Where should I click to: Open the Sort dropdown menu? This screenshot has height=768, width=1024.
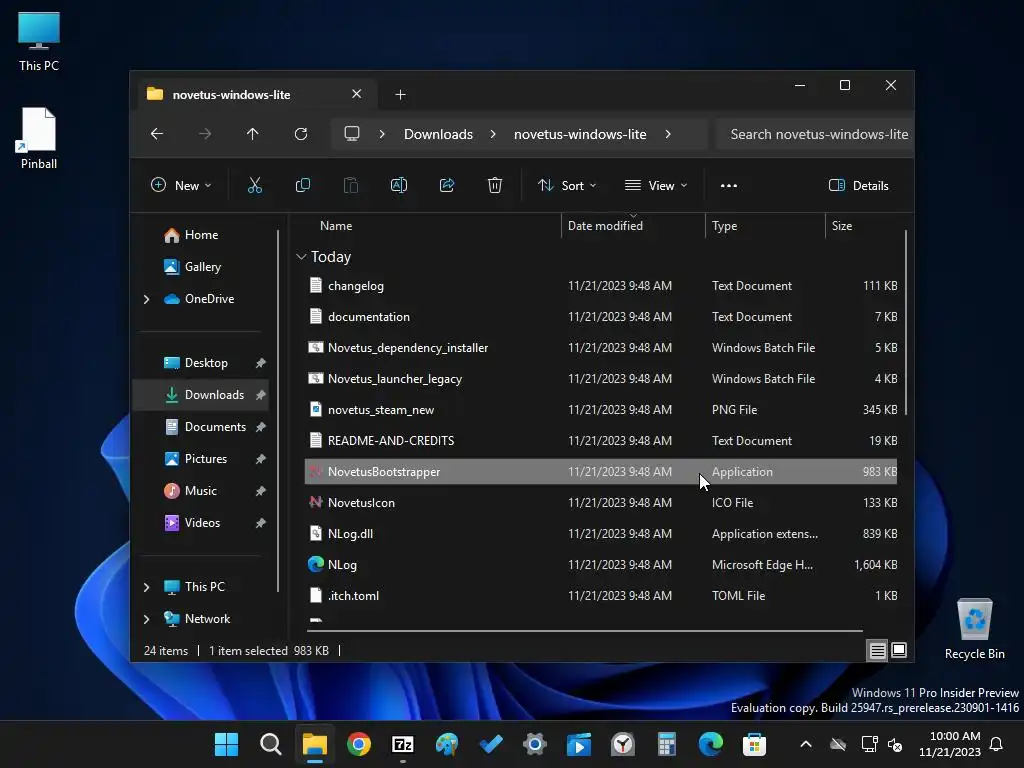[x=567, y=185]
